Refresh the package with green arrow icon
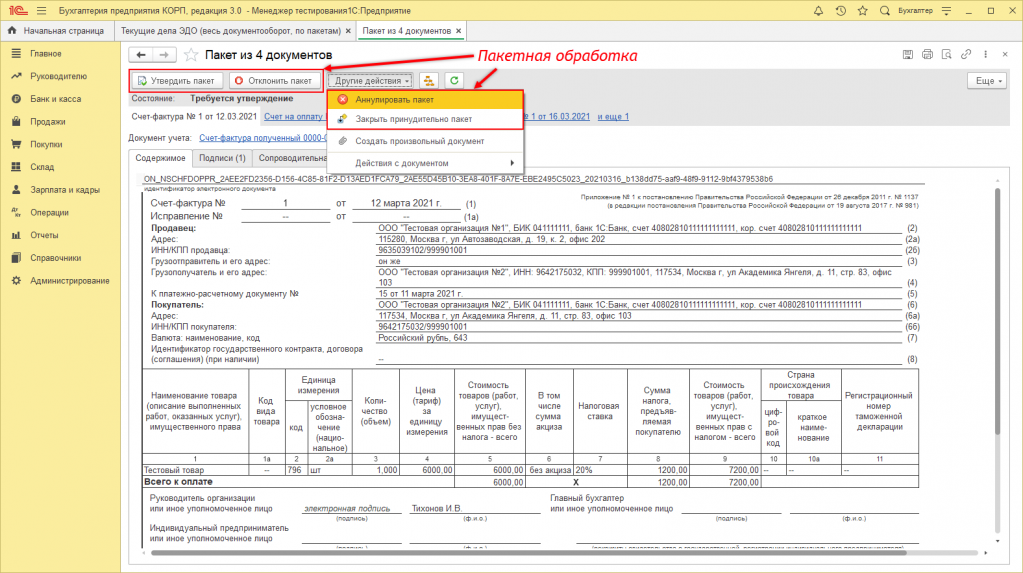Screen dimensions: 1023x573 coord(454,80)
